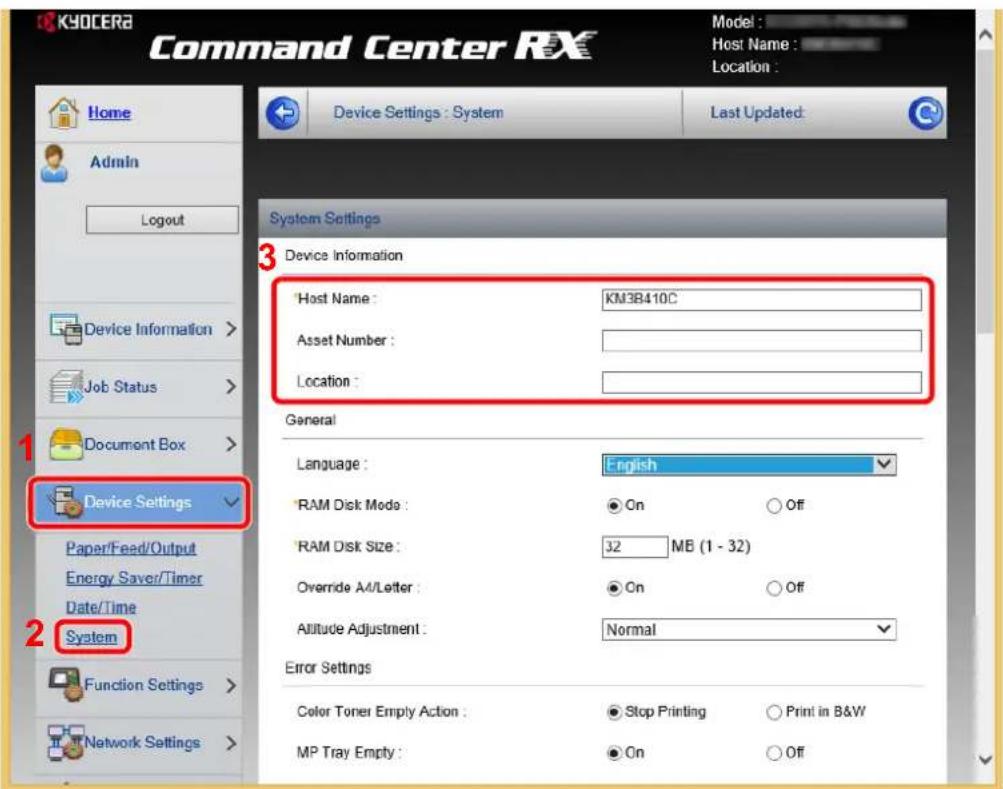Click the Document Box icon in sidebar
Image resolution: width=1003 pixels, height=789 pixels.
[x=66, y=444]
